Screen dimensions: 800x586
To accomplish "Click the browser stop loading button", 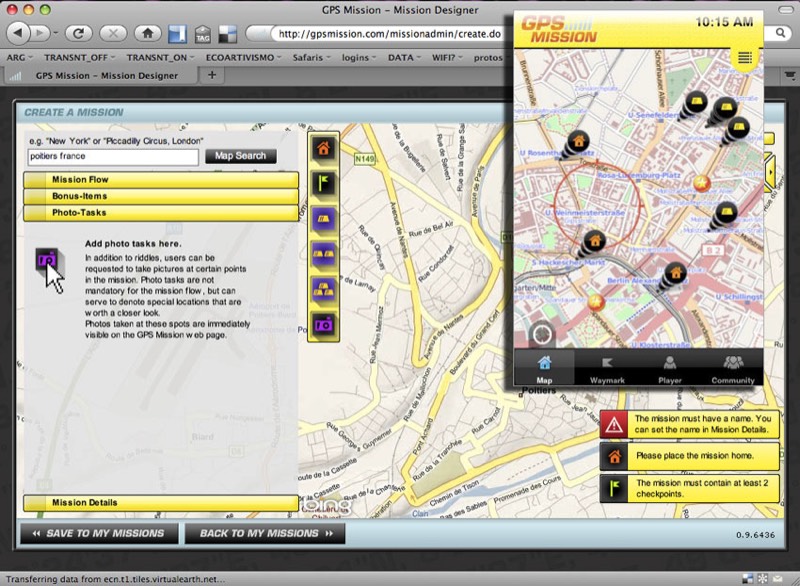I will 113,34.
